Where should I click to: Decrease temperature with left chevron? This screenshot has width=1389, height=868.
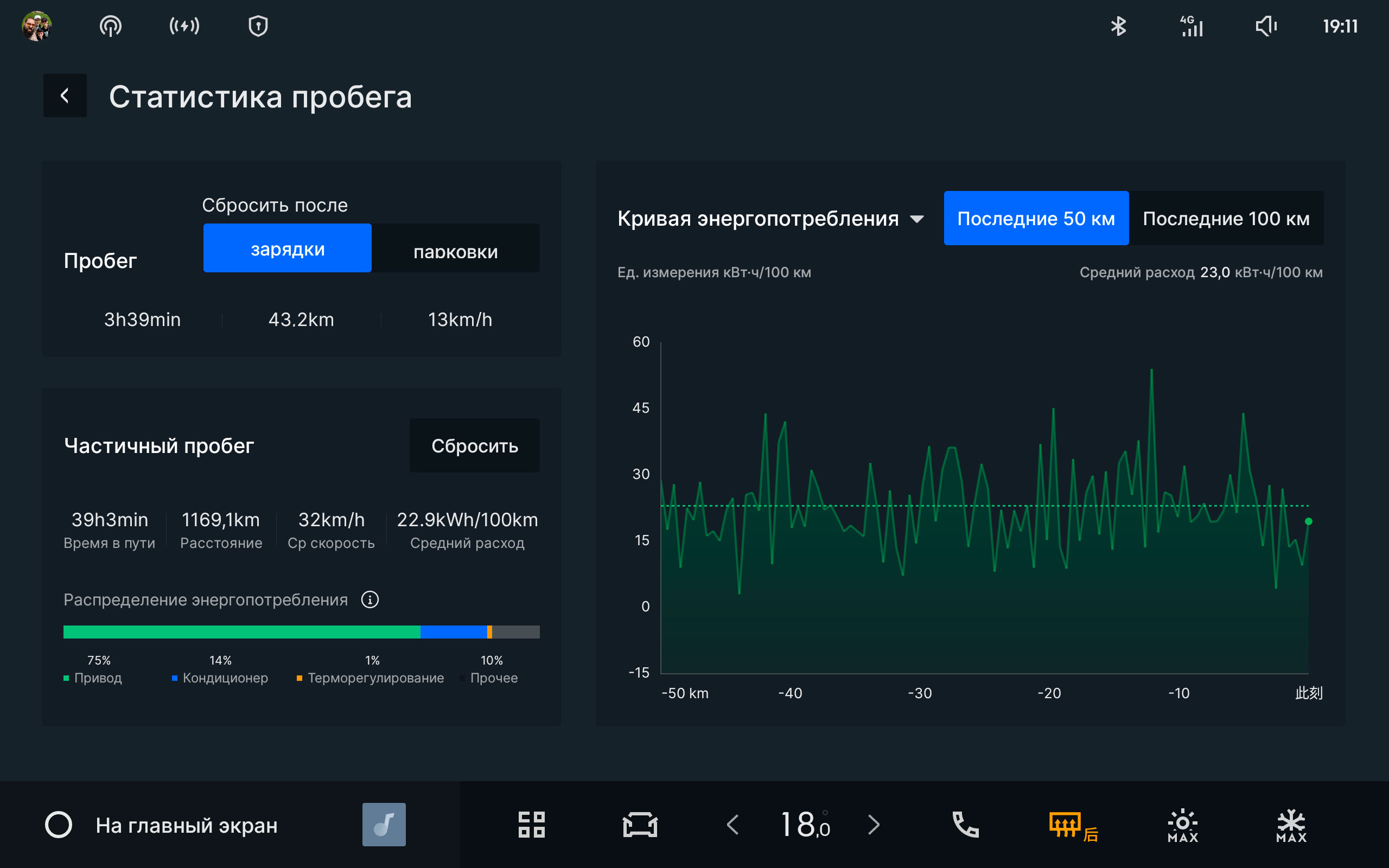click(732, 825)
